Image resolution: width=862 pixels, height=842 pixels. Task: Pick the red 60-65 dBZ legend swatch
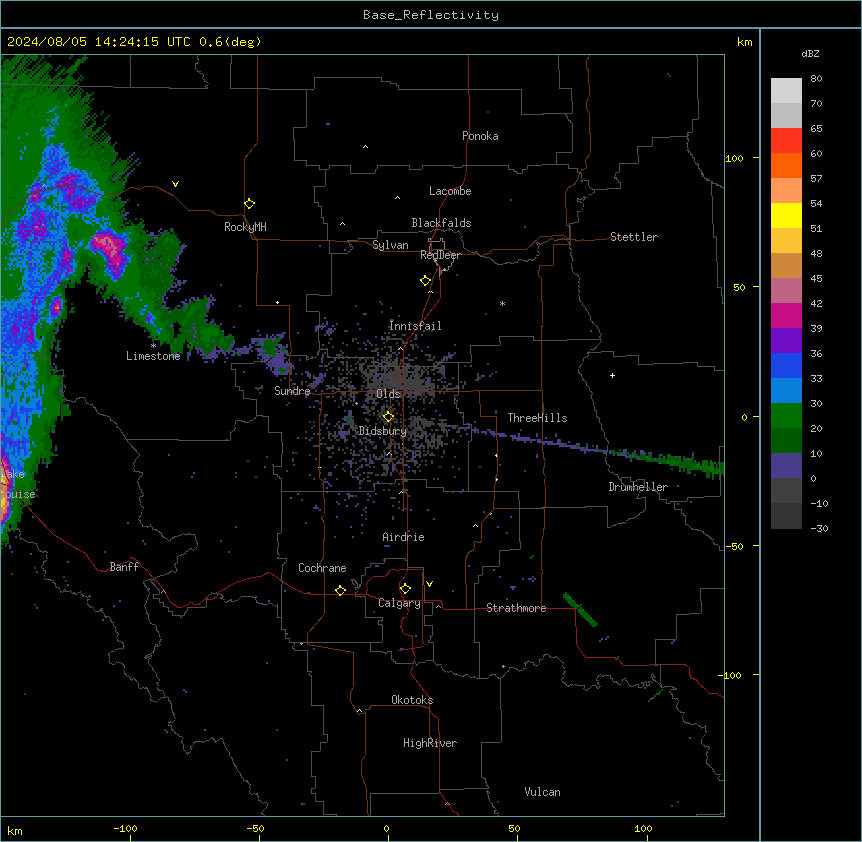coord(786,141)
